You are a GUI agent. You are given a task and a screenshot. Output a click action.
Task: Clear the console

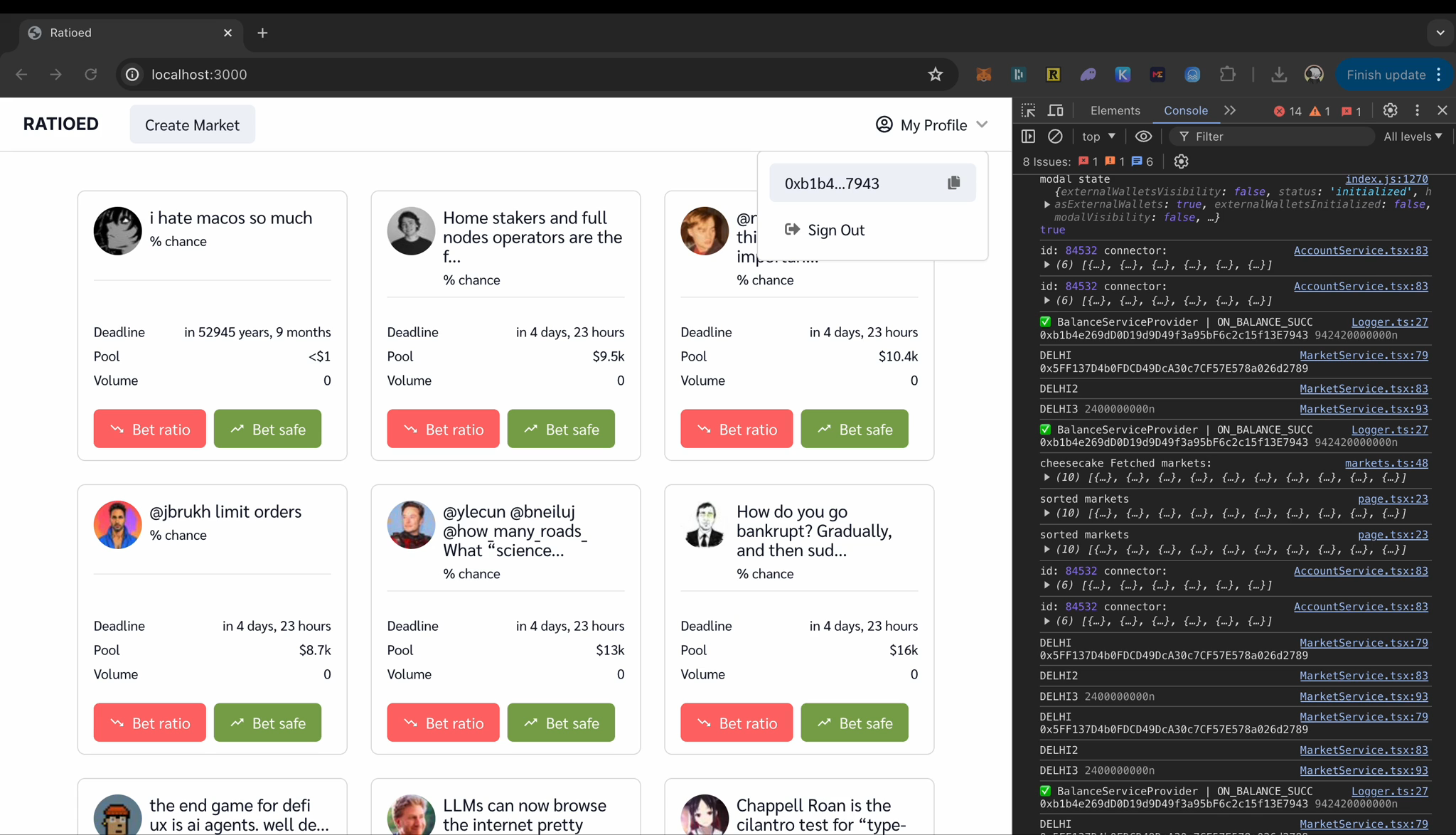(x=1055, y=136)
